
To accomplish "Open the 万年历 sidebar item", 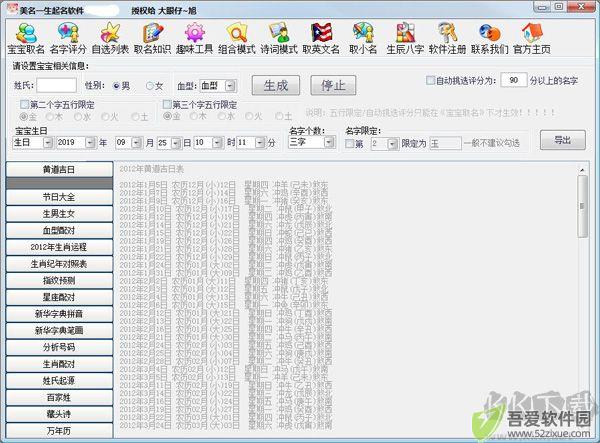I will (59, 431).
